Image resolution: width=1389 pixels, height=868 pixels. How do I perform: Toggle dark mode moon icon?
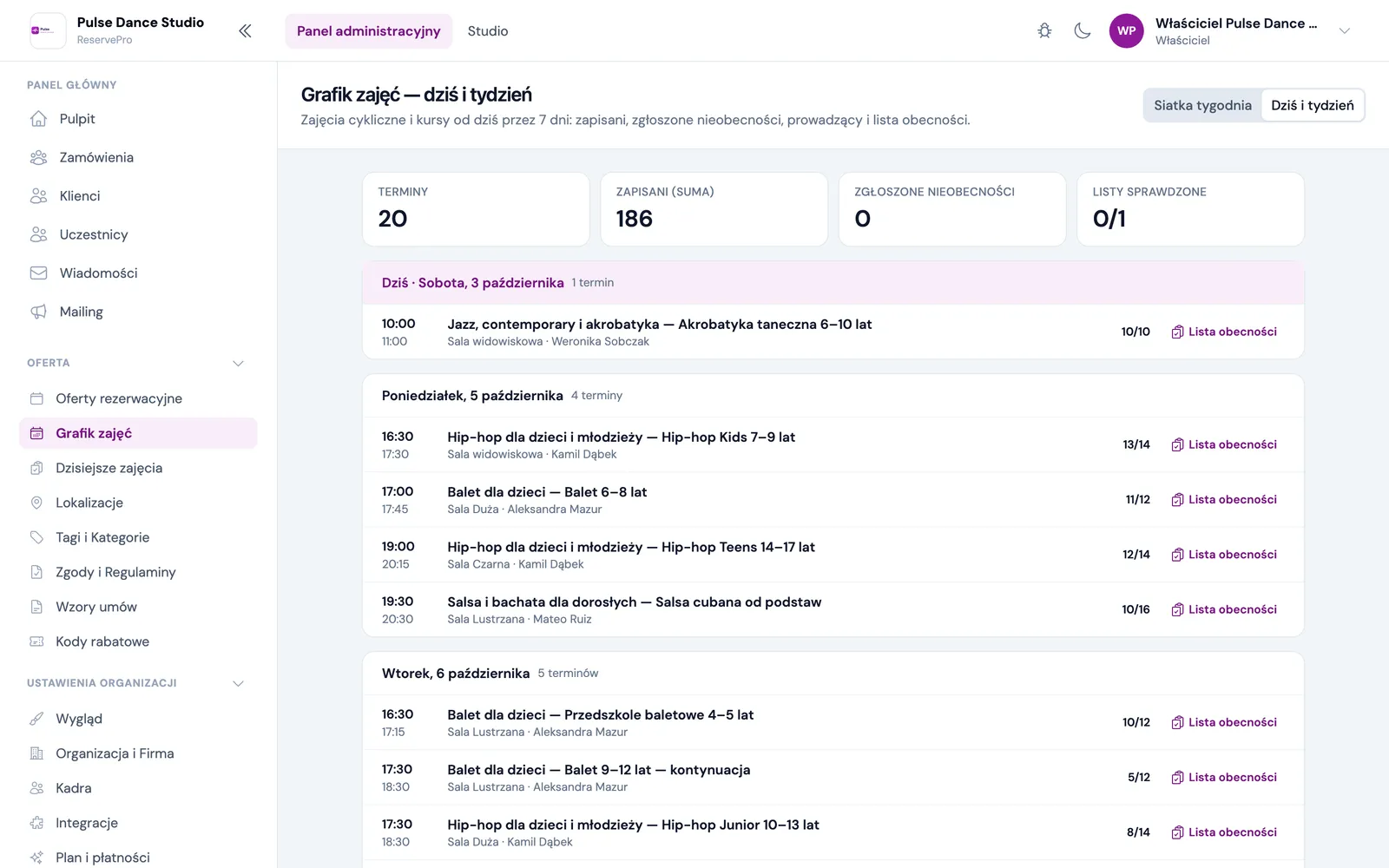coord(1082,31)
